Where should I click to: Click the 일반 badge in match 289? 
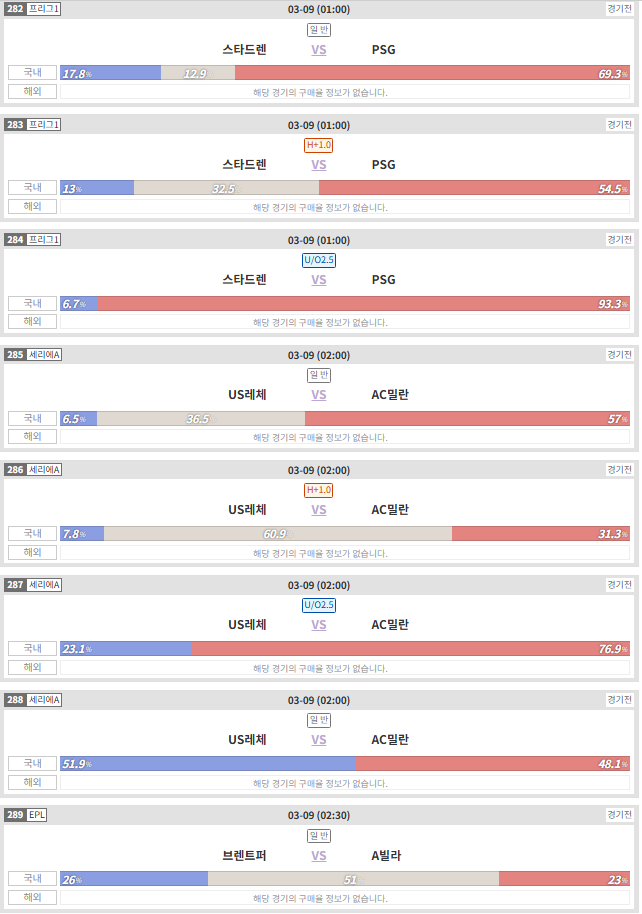click(318, 835)
